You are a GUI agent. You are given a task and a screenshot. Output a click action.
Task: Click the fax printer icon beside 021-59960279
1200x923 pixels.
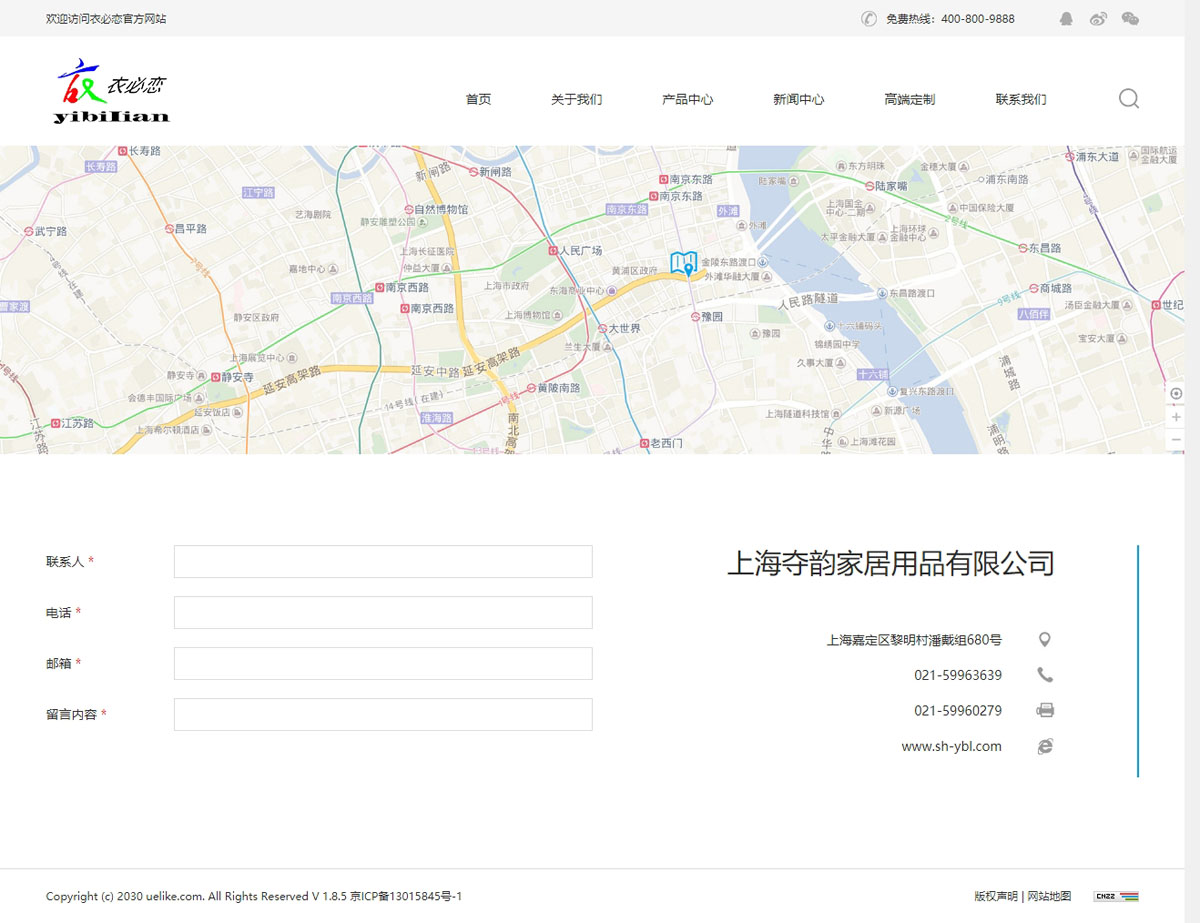point(1045,711)
